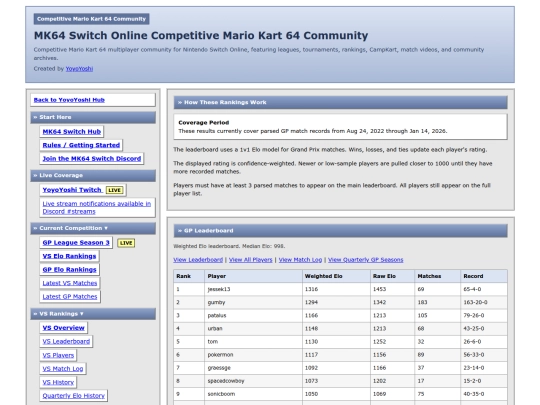Screen dimensions: 540x405
Task: Select player groessge in leaderboard
Action: [x=219, y=368]
